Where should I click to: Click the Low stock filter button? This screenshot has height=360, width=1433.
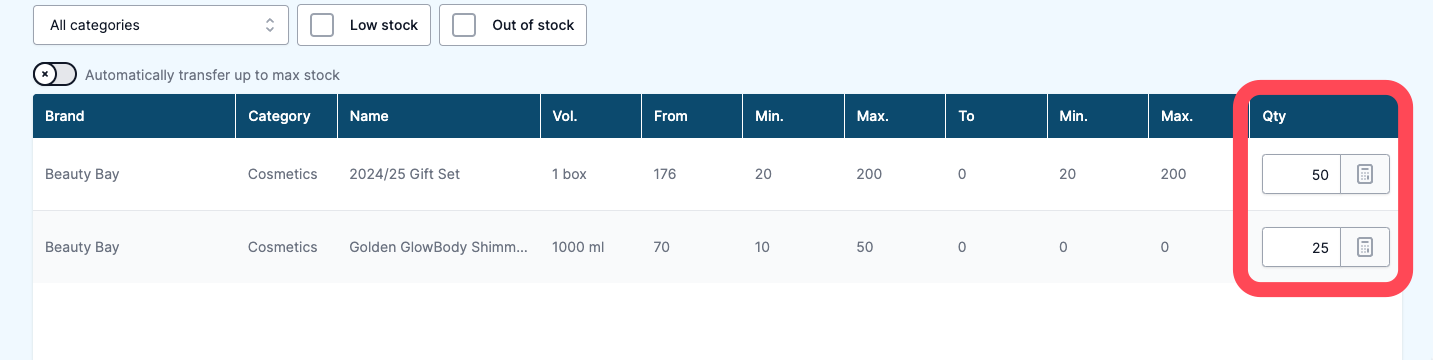364,25
